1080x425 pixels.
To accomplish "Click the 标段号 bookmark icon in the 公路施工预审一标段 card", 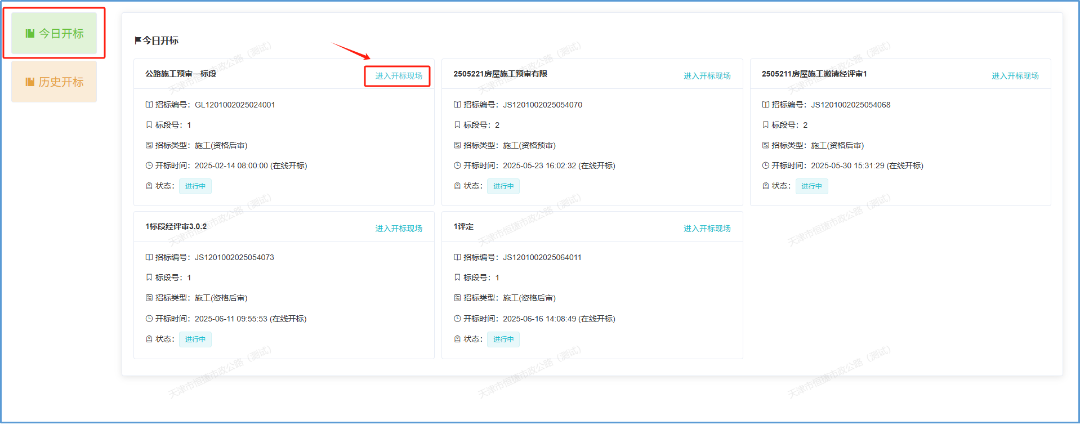I will 149,125.
